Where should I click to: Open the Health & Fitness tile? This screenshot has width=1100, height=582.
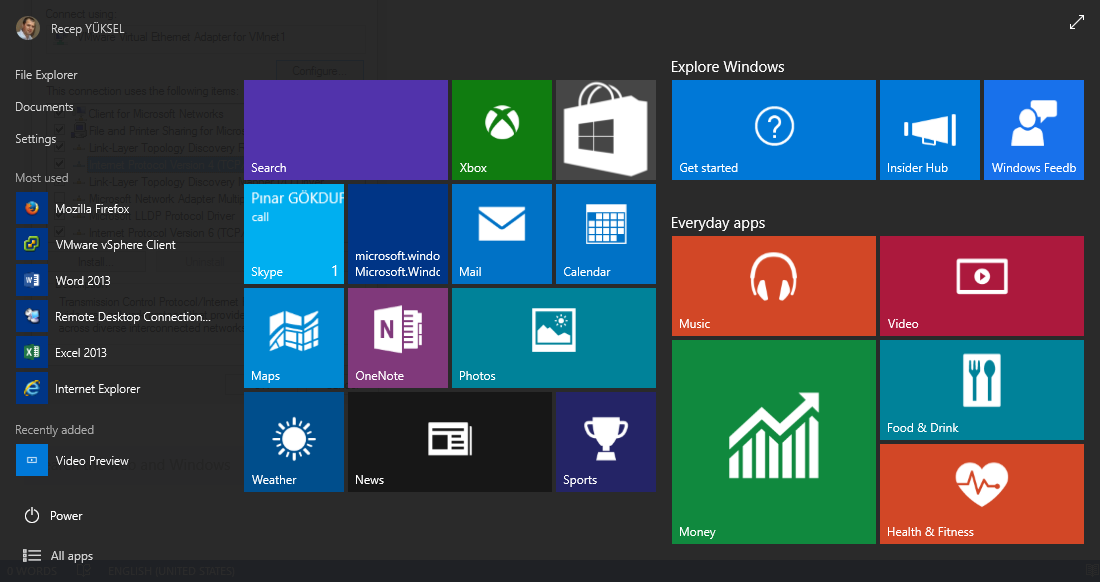981,494
